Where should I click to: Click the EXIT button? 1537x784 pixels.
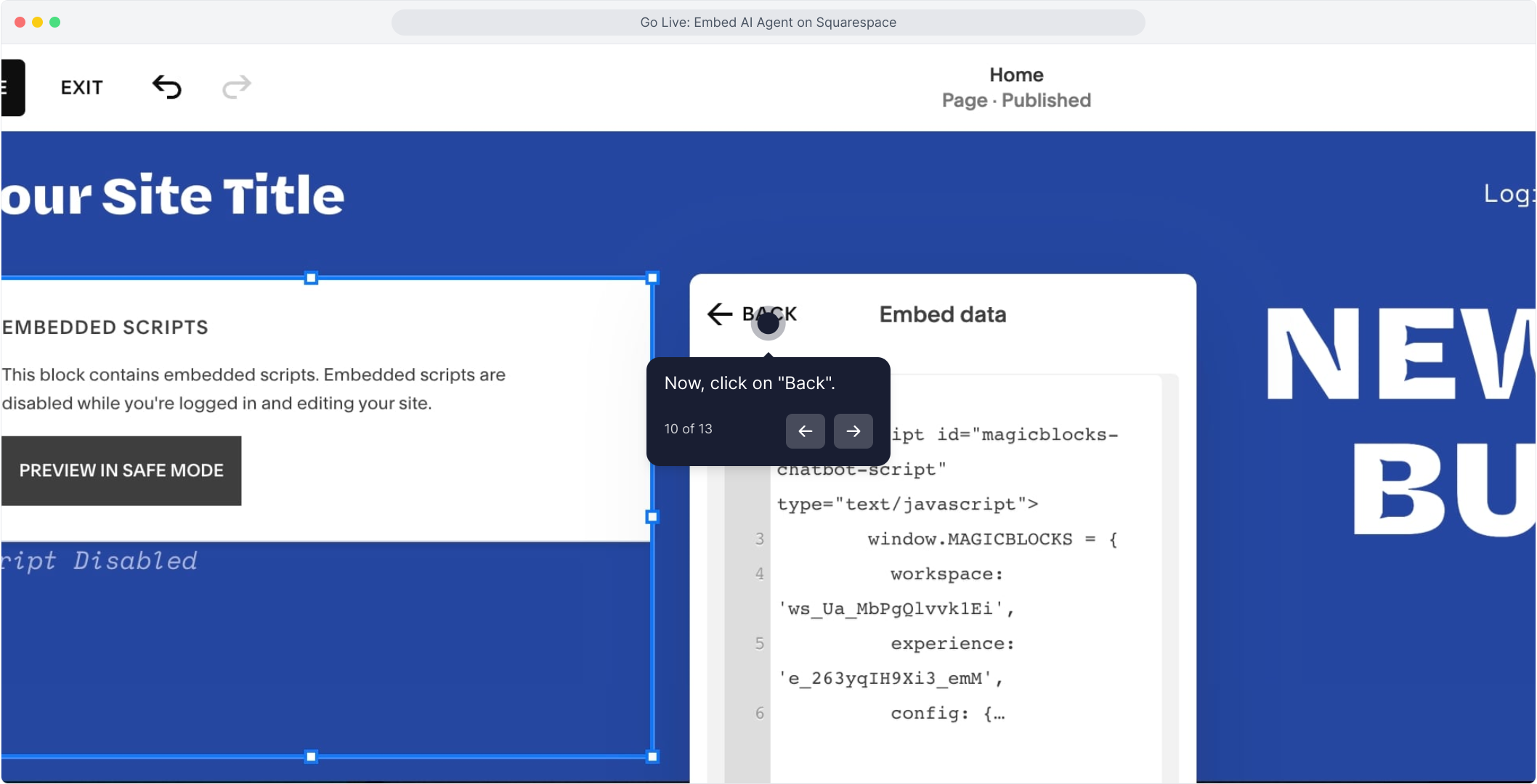[81, 88]
